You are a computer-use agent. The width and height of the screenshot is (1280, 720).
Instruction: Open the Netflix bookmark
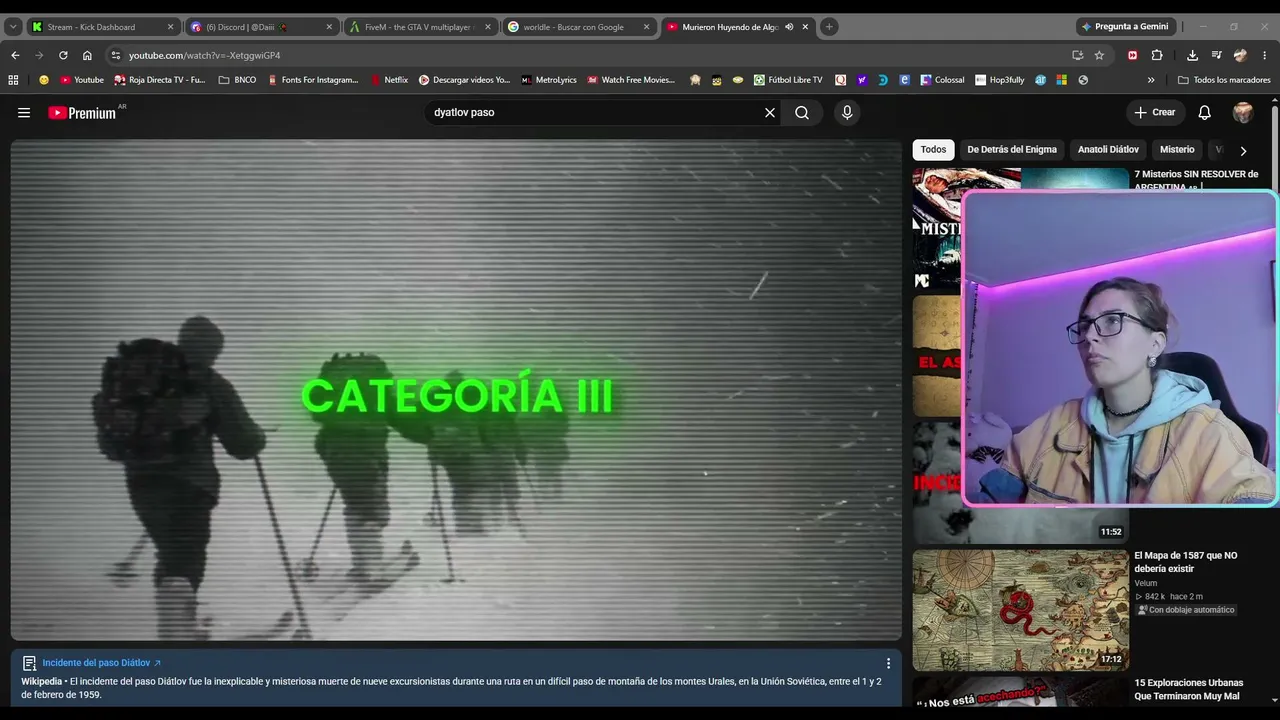pyautogui.click(x=389, y=80)
